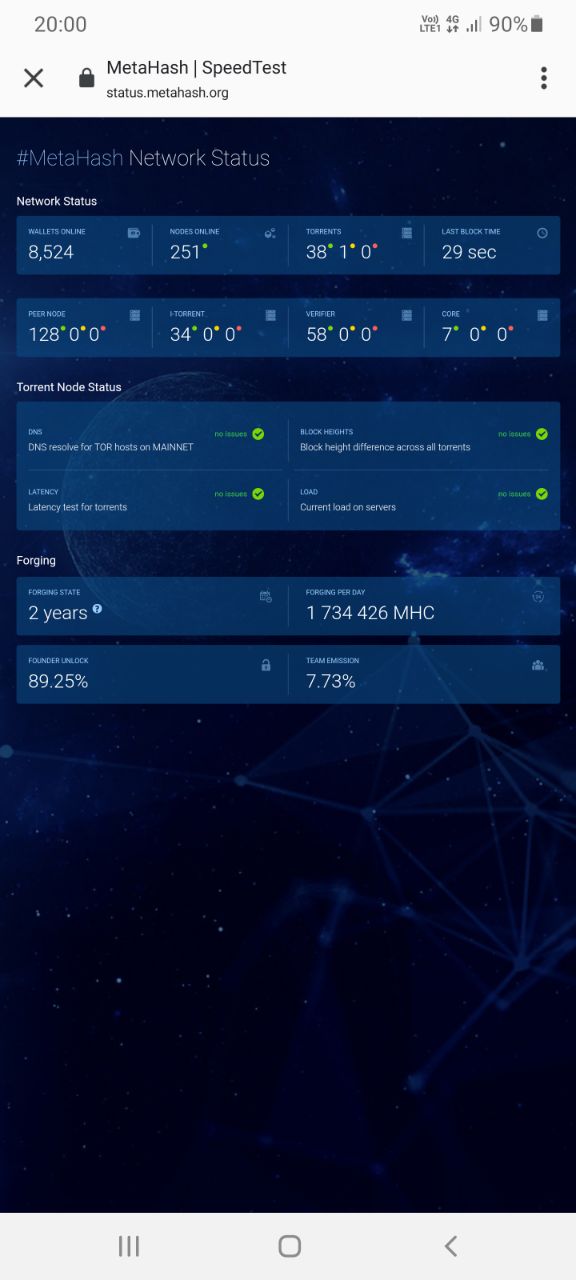
Task: Tap the 38 torrents count
Action: click(x=316, y=252)
